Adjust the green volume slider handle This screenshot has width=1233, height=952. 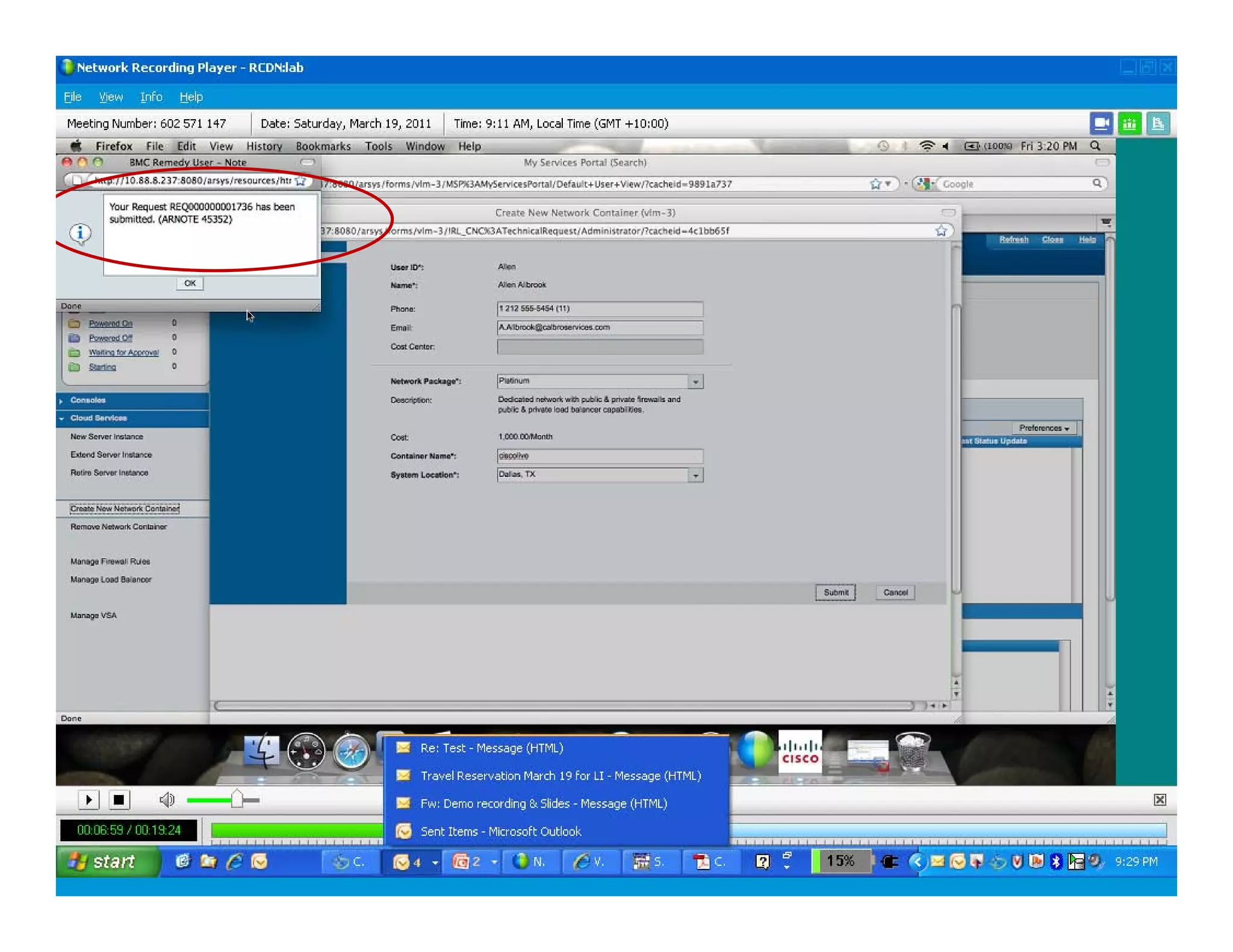pos(237,799)
